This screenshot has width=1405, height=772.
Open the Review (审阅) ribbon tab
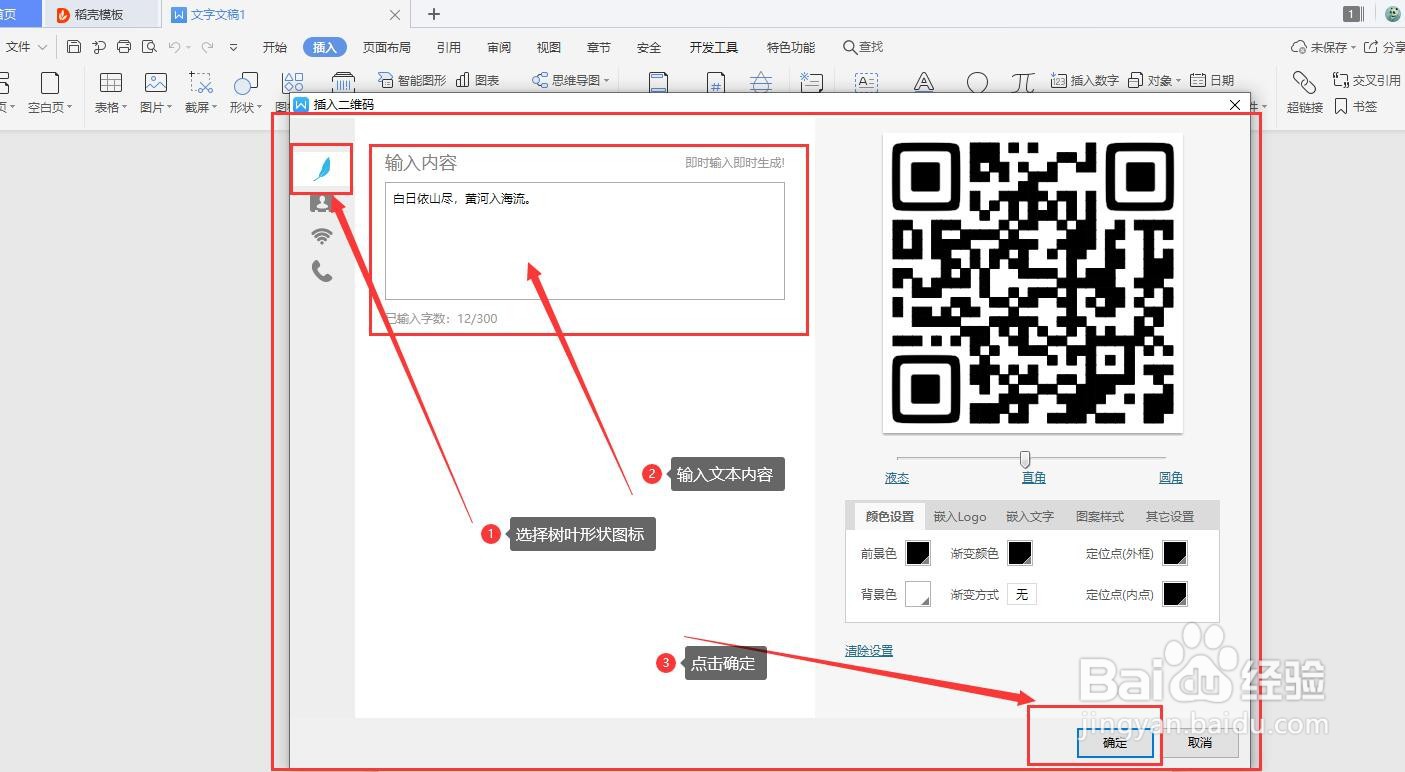pyautogui.click(x=499, y=47)
